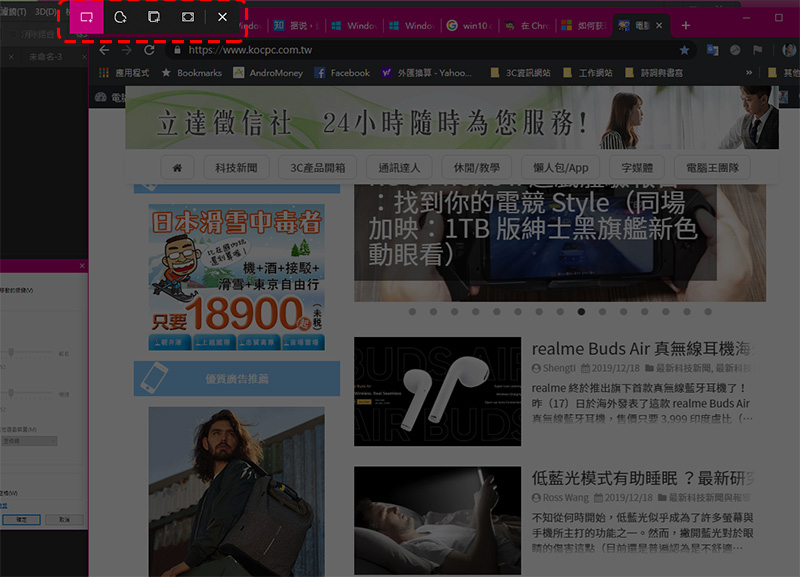Expand the 休閒/教學 menu

(476, 167)
